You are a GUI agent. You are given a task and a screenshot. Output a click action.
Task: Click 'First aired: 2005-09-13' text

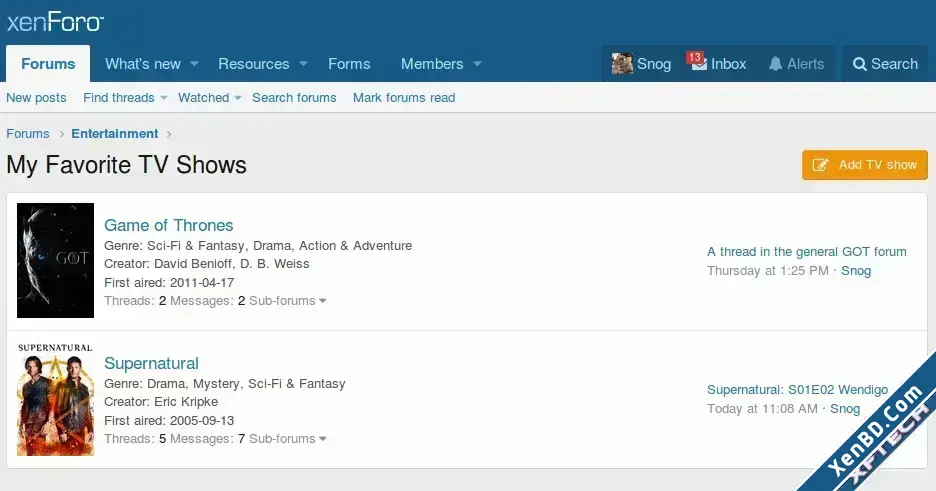169,421
